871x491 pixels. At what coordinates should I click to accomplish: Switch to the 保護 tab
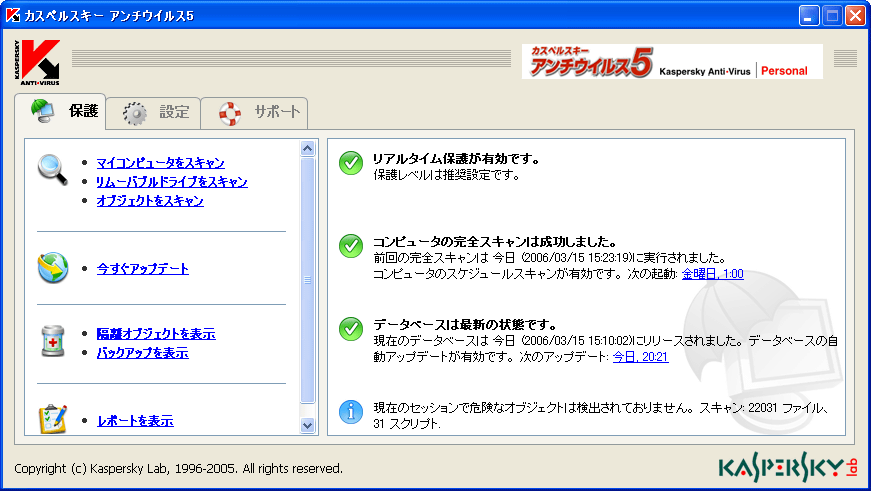(60, 112)
